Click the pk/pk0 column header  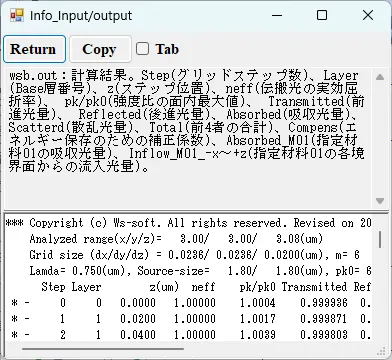tap(257, 287)
